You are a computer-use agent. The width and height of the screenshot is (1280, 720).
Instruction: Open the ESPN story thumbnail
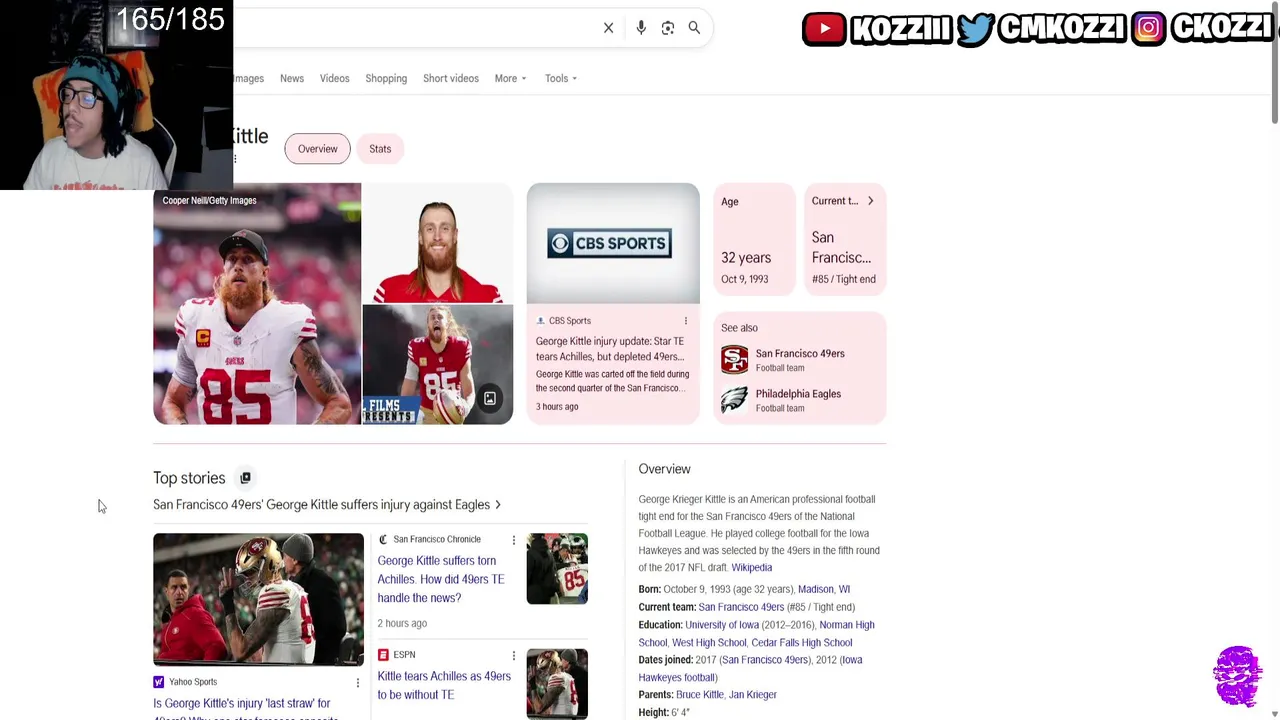[557, 684]
